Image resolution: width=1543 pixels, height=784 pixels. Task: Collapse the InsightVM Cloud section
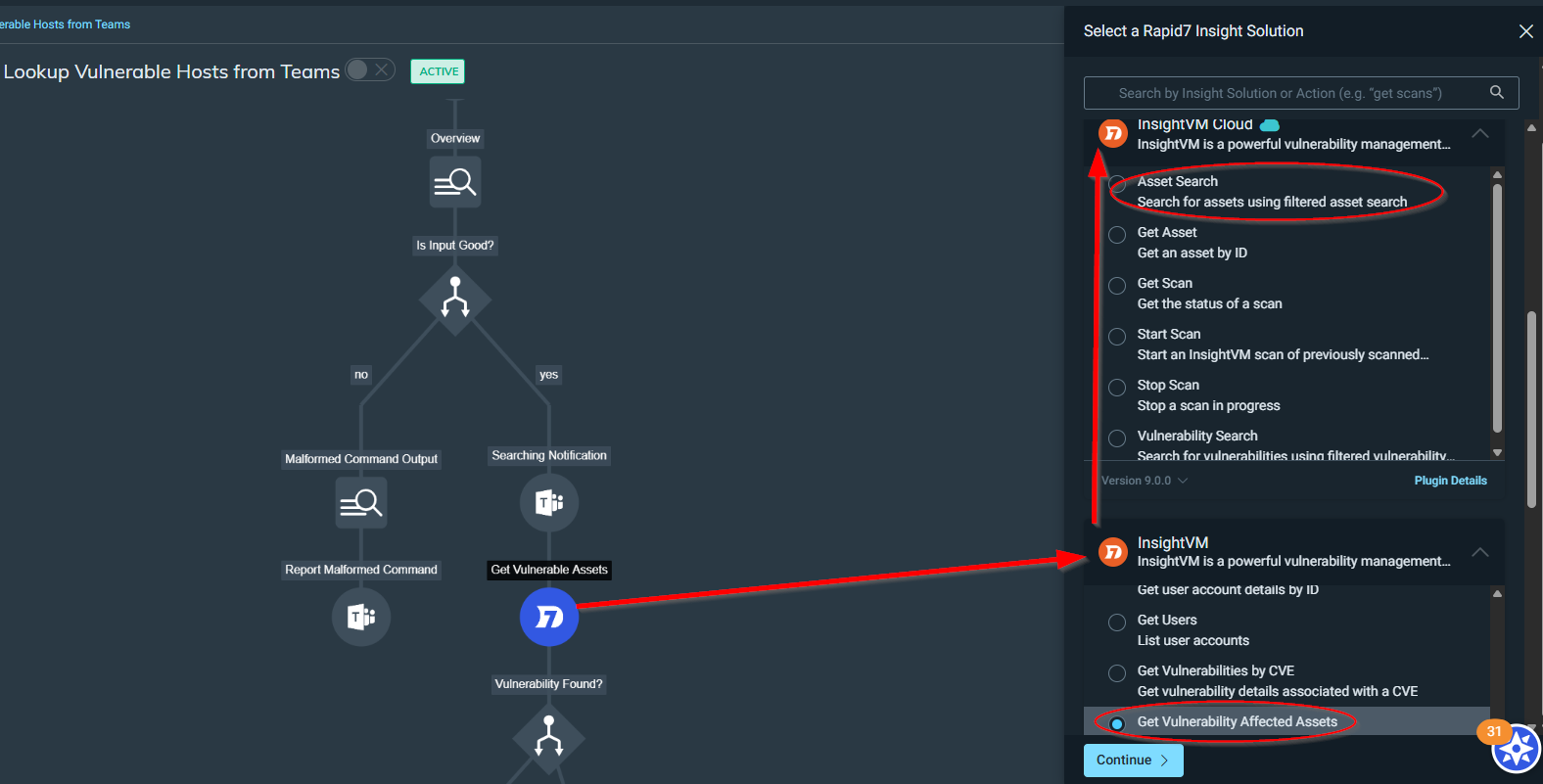point(1480,133)
